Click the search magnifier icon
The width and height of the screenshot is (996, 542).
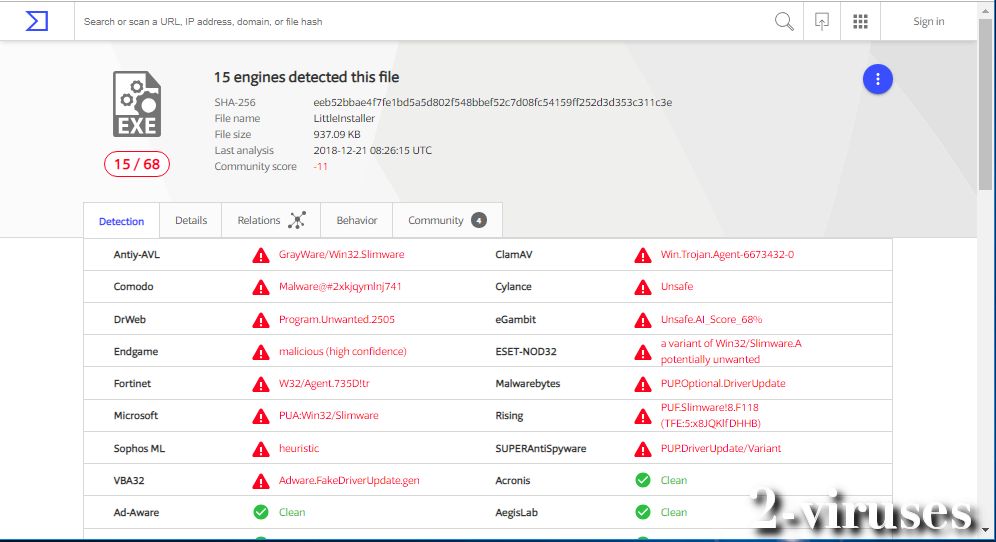[784, 22]
